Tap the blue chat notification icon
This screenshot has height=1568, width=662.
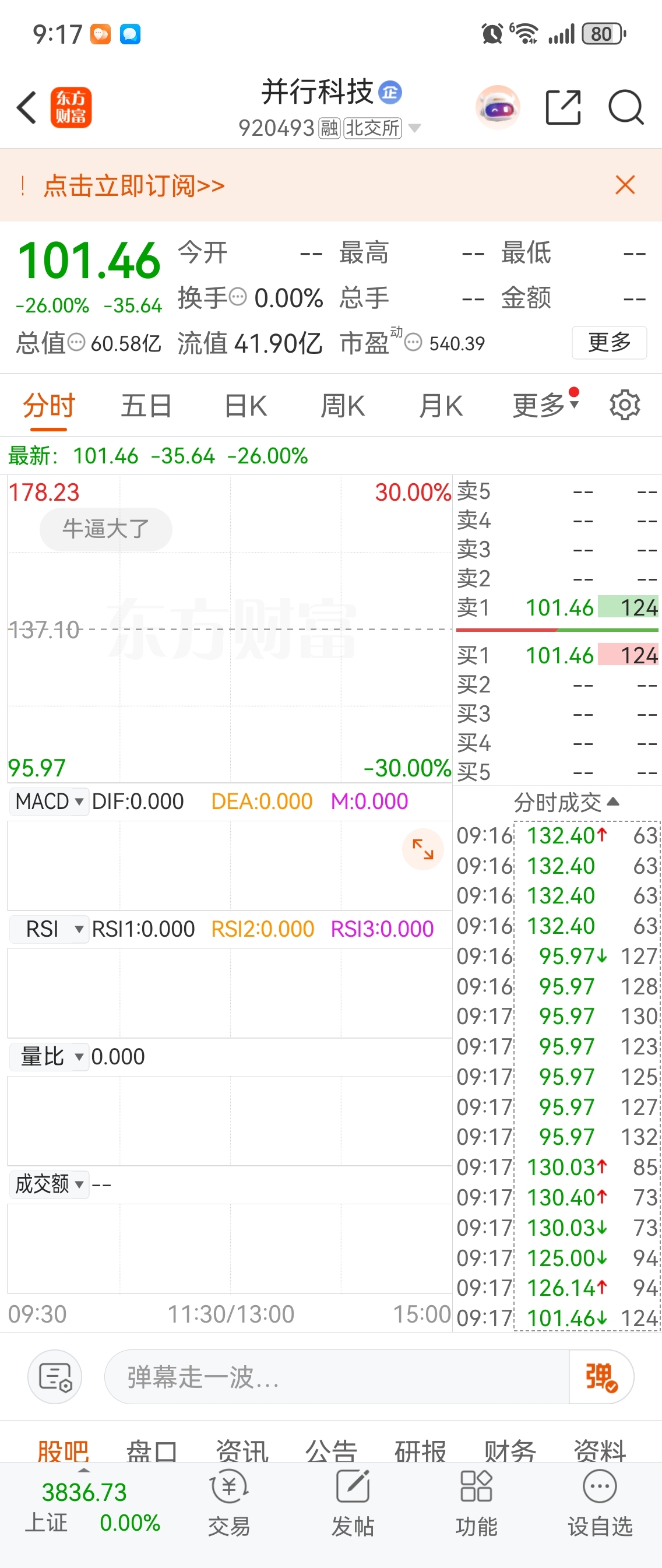(x=129, y=34)
